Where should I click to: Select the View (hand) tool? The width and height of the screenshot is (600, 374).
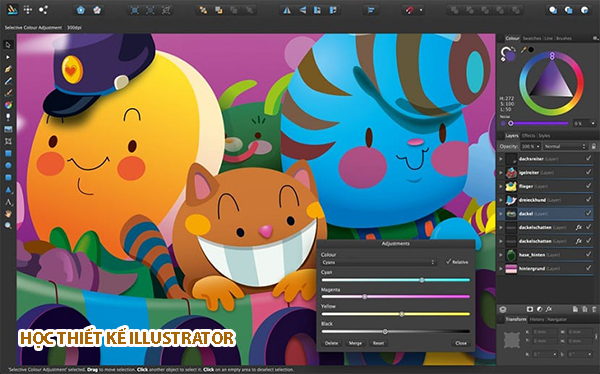[8, 214]
